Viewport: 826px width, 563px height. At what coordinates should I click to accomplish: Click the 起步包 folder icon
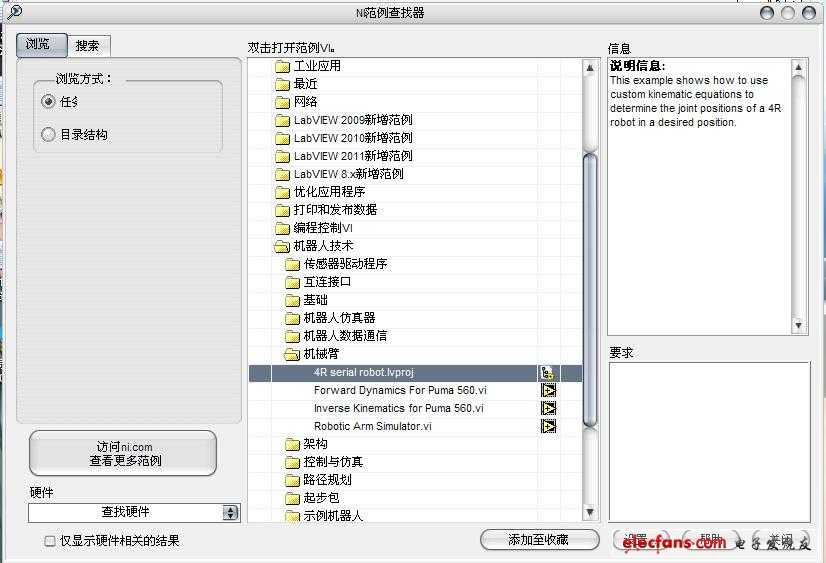(x=292, y=498)
